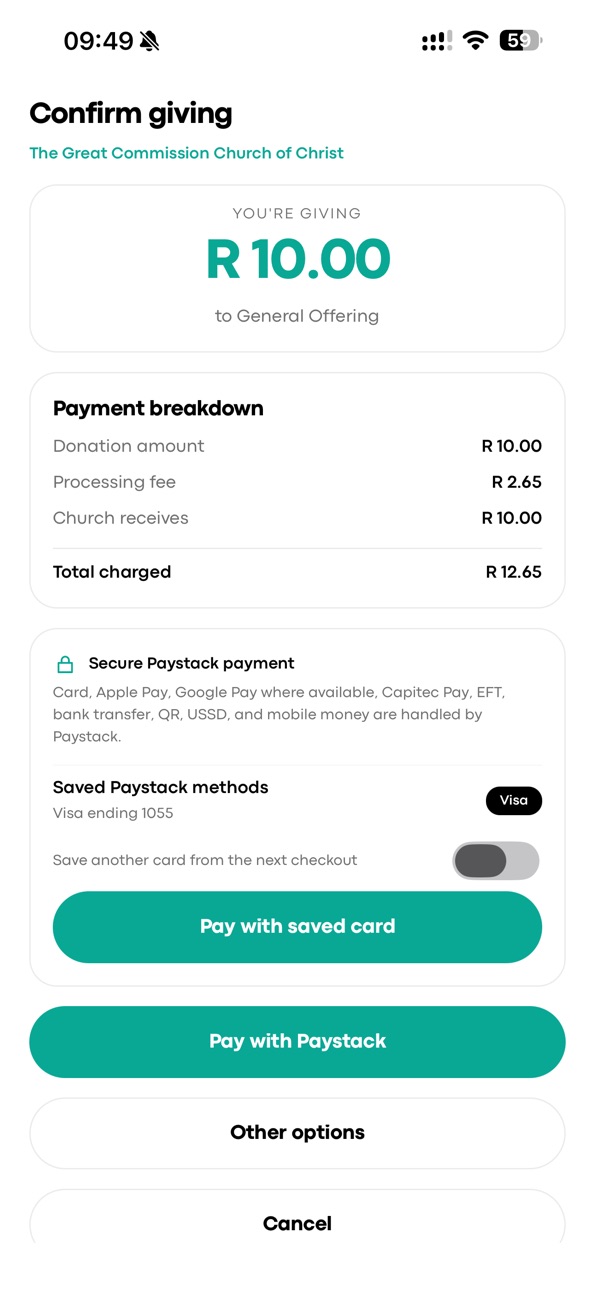Open Other options
595x1290 pixels.
click(x=297, y=1133)
